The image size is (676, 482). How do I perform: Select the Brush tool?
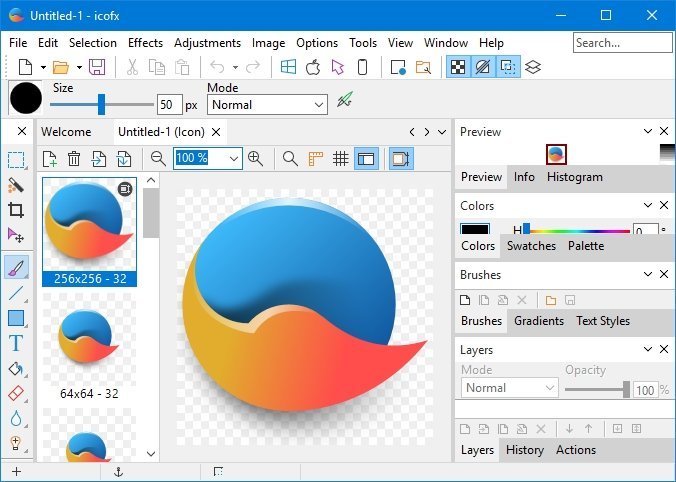click(x=16, y=267)
